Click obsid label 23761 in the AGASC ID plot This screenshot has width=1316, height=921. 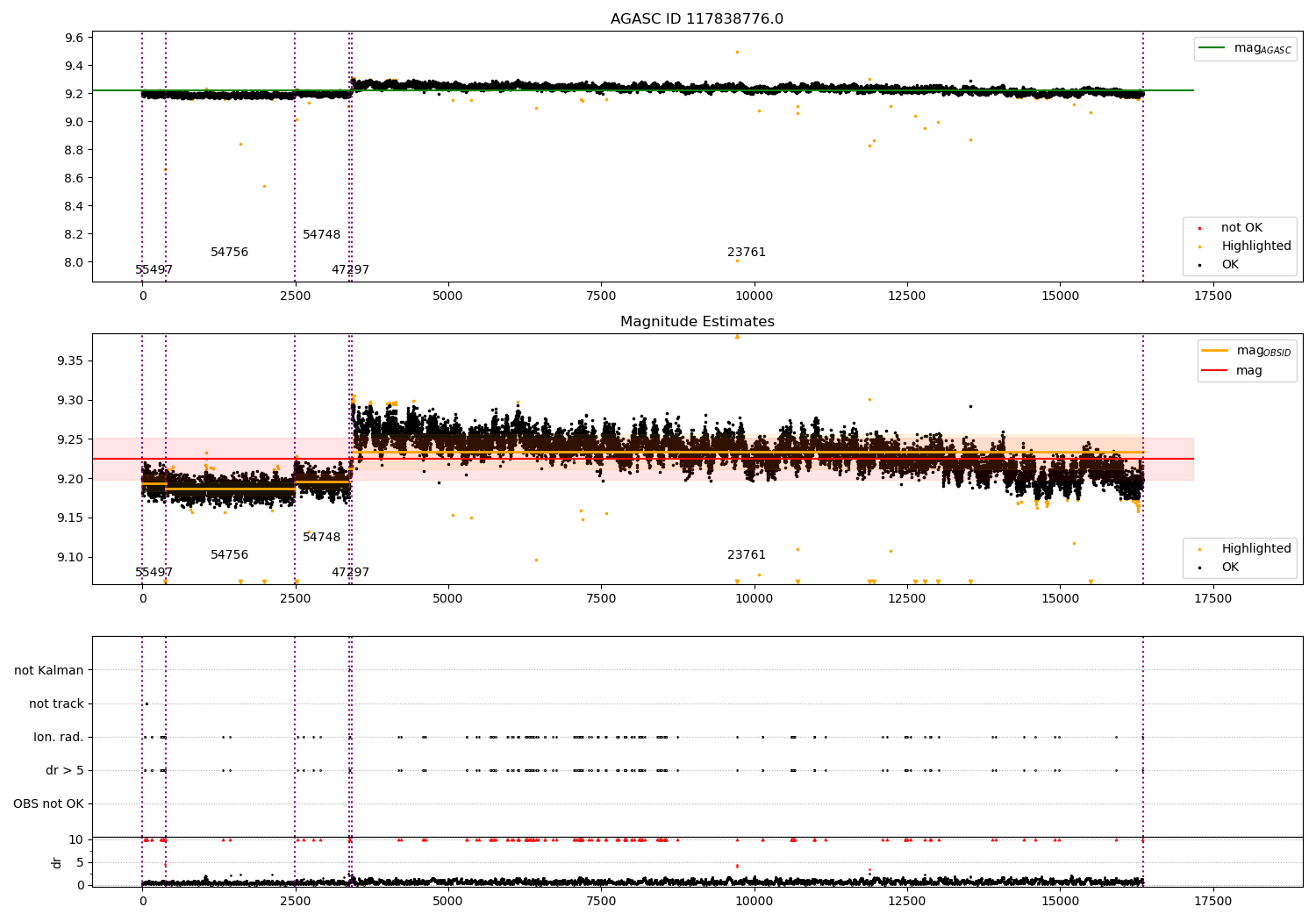(747, 253)
